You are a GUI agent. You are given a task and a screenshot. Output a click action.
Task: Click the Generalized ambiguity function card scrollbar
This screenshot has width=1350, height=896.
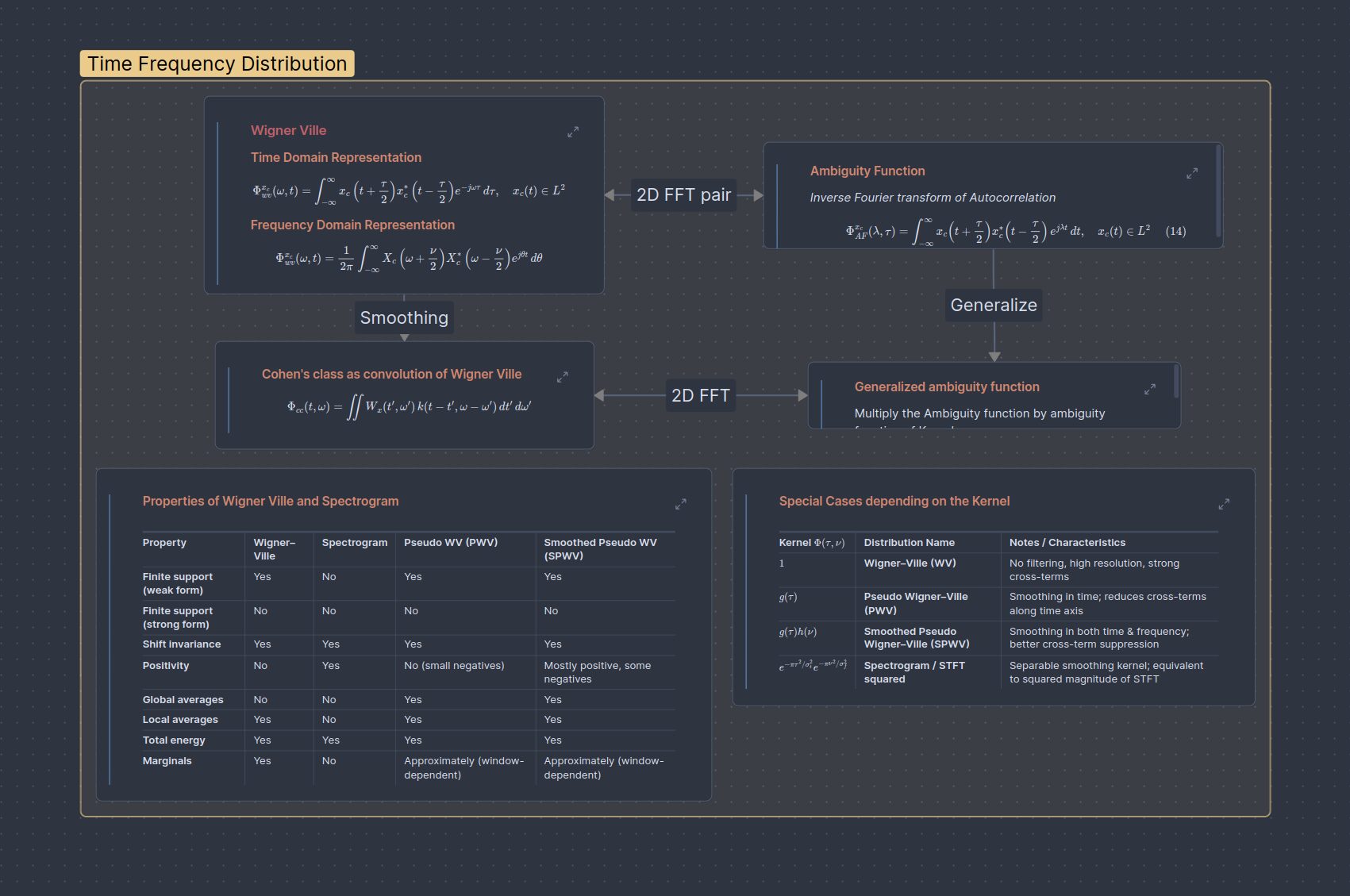pyautogui.click(x=1175, y=382)
